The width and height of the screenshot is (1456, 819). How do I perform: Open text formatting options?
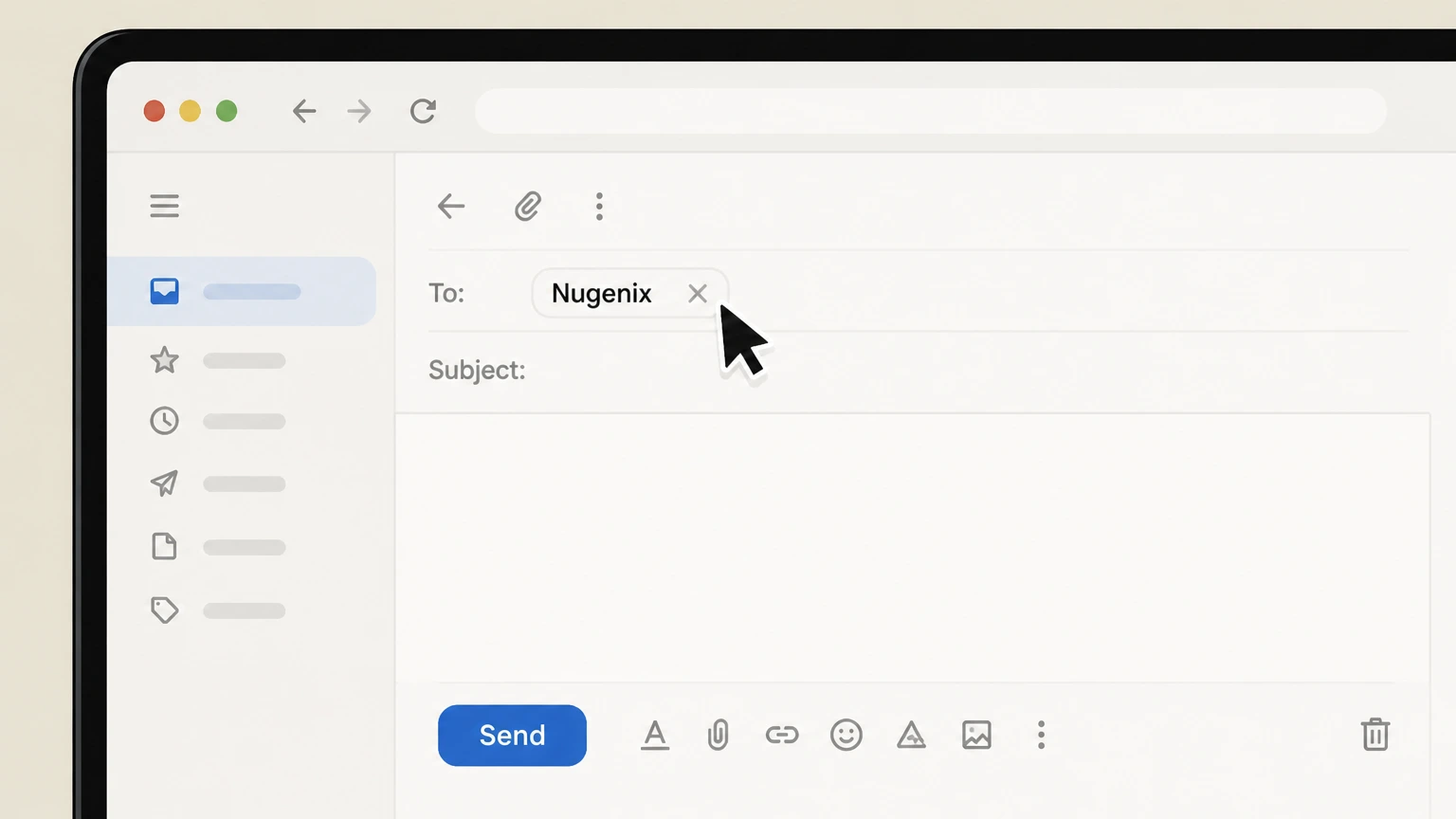655,736
